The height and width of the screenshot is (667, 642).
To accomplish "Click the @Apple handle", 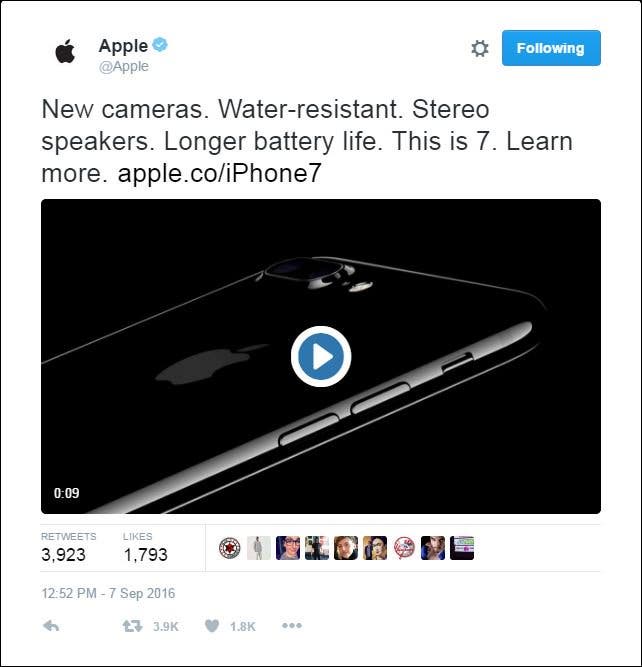I will (124, 66).
